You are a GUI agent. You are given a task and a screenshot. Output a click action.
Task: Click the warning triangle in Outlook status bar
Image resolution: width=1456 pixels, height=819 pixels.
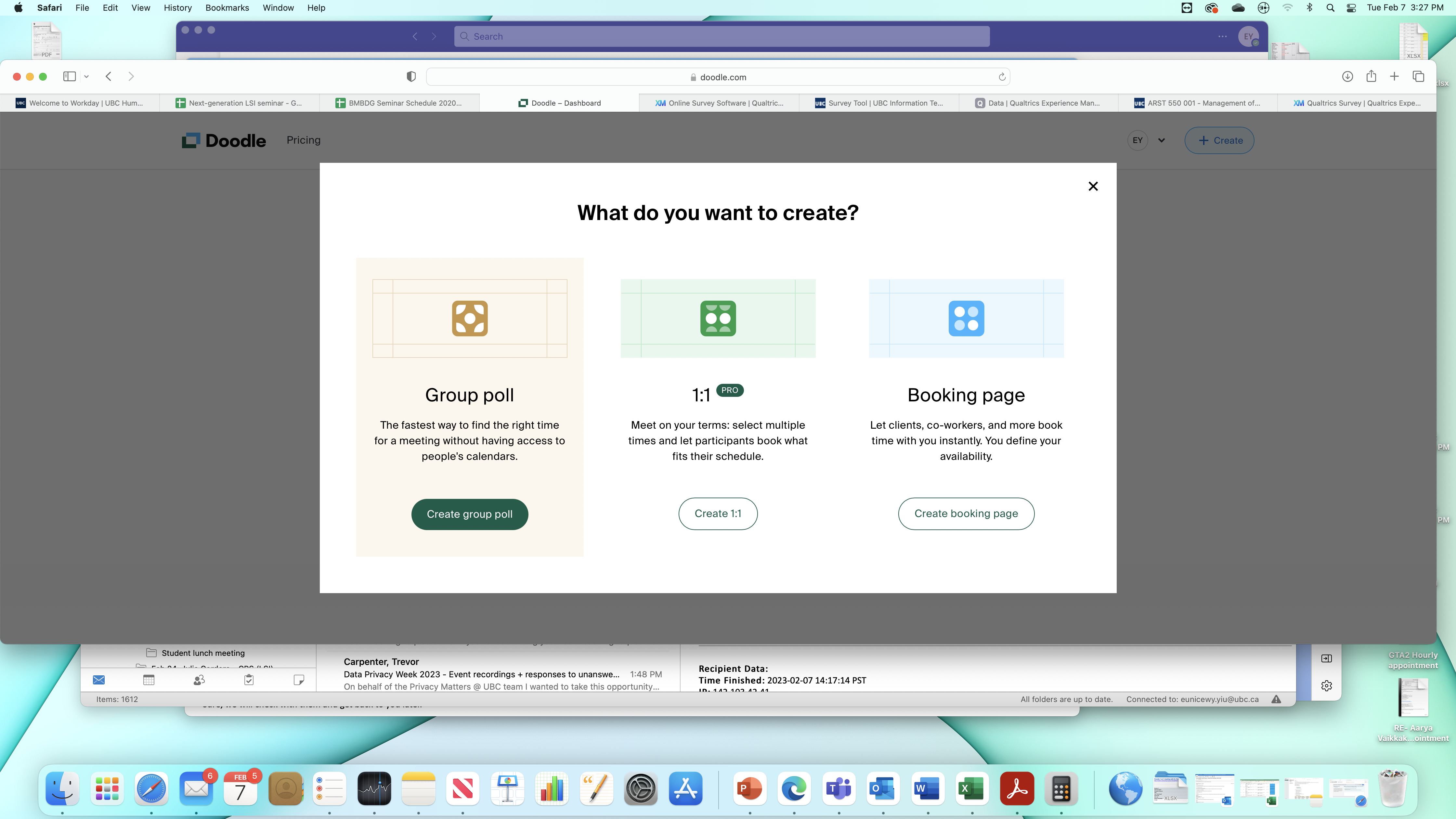(1276, 699)
